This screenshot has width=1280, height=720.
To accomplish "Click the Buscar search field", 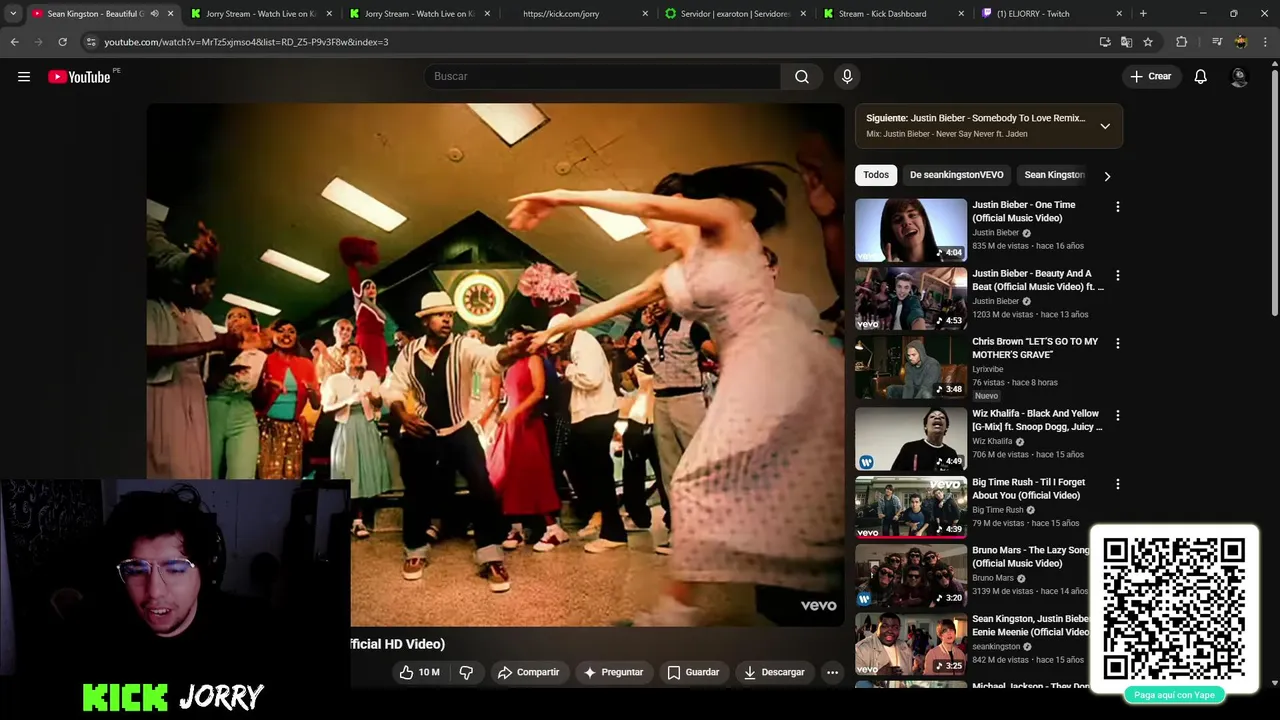I will click(603, 76).
